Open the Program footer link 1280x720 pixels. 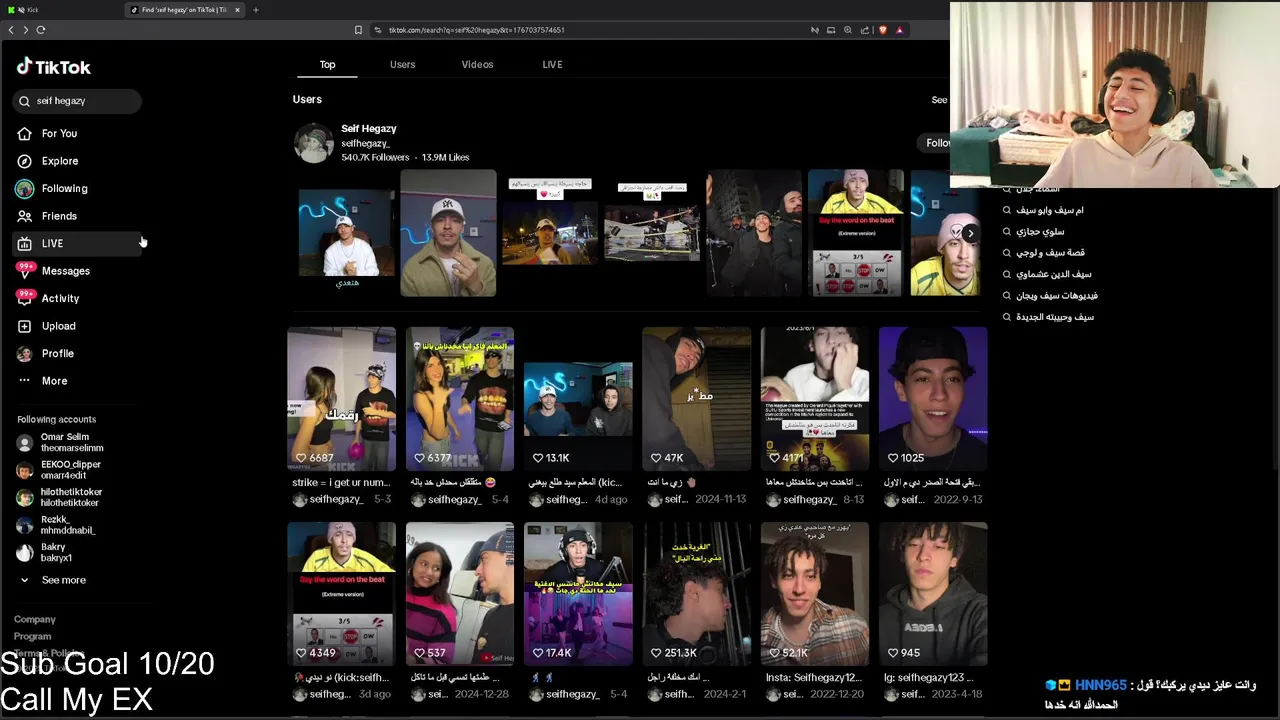click(33, 636)
